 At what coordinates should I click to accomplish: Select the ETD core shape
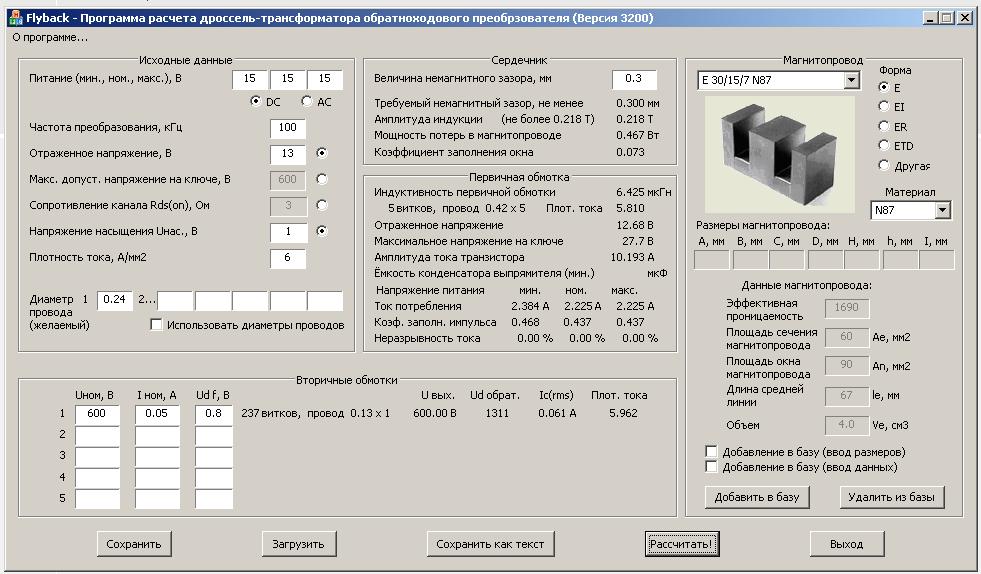[884, 146]
